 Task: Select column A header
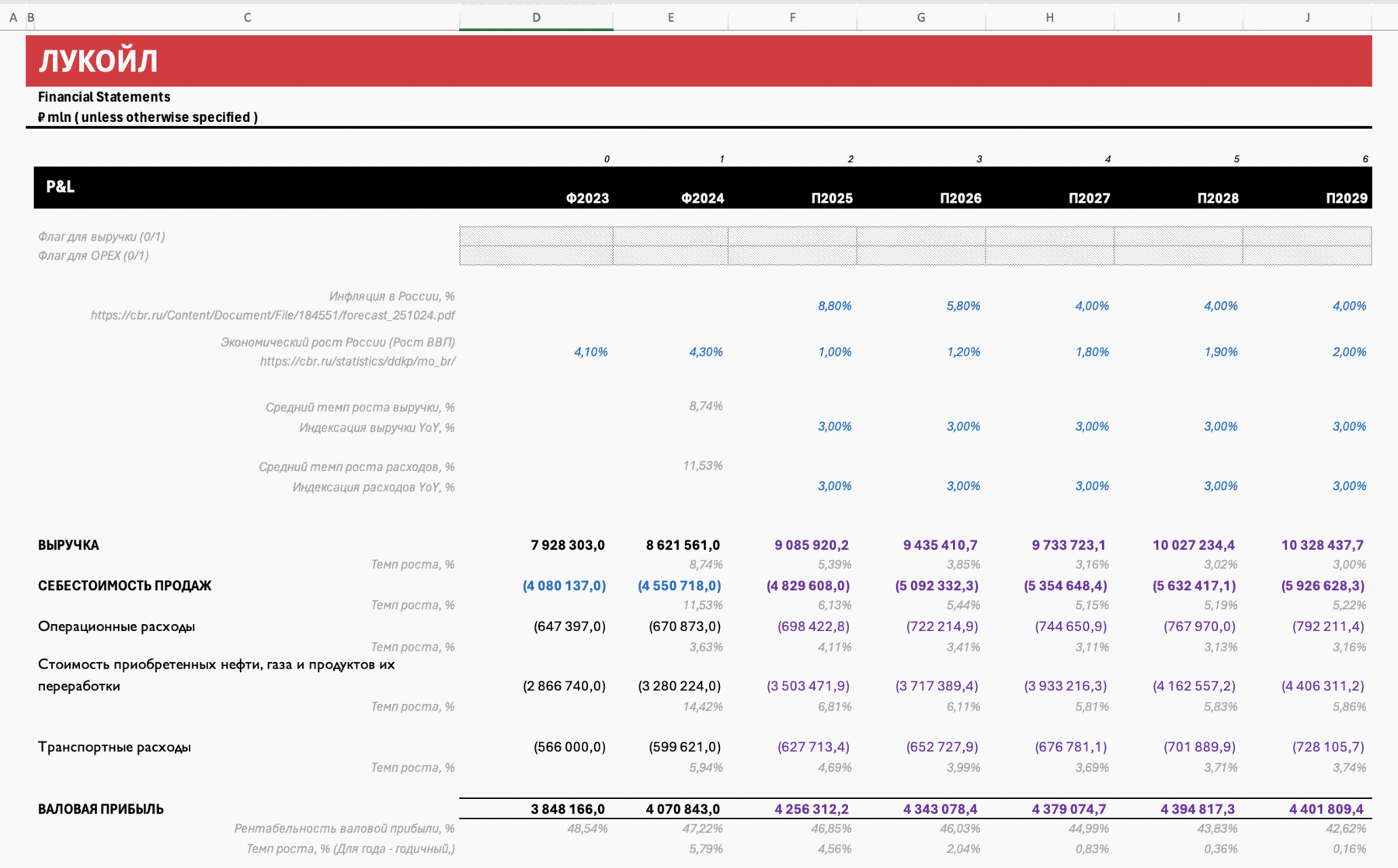pos(12,17)
